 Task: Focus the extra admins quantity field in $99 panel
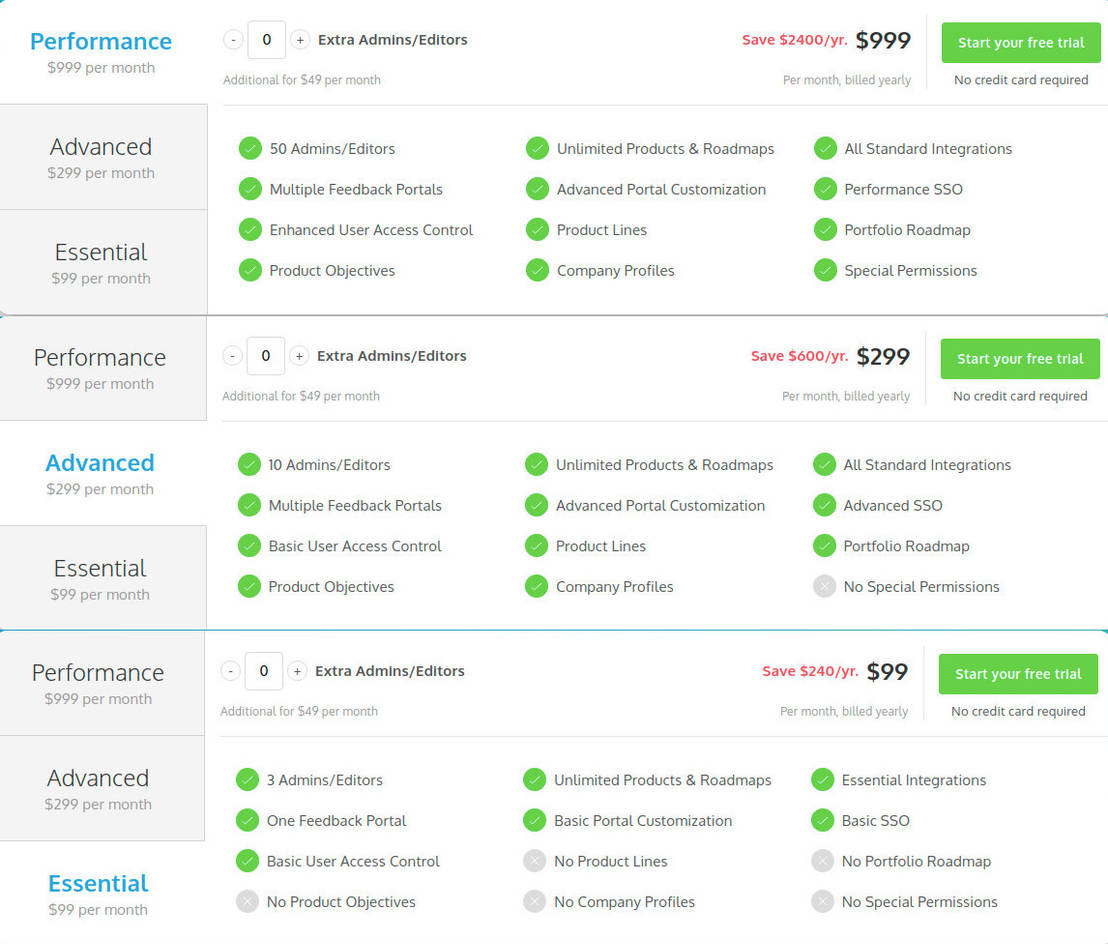point(264,671)
